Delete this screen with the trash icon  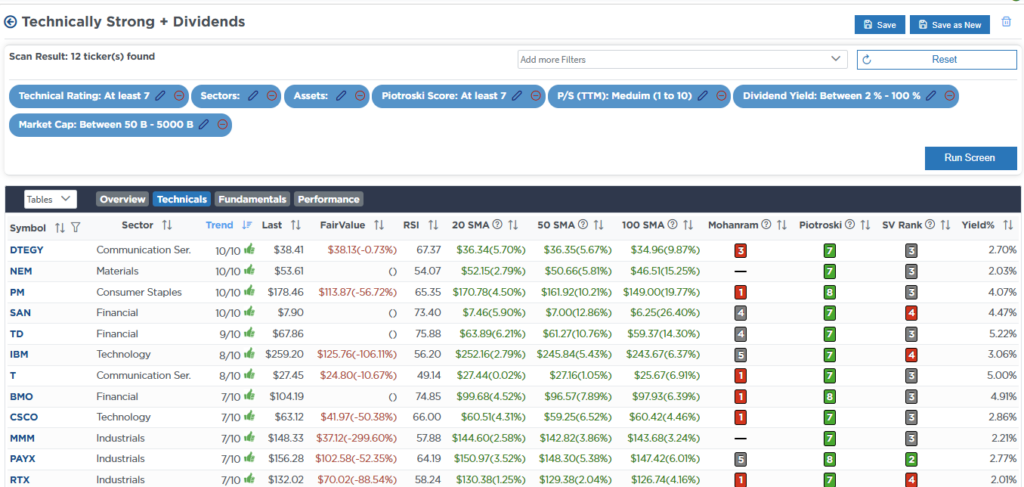[x=1006, y=23]
